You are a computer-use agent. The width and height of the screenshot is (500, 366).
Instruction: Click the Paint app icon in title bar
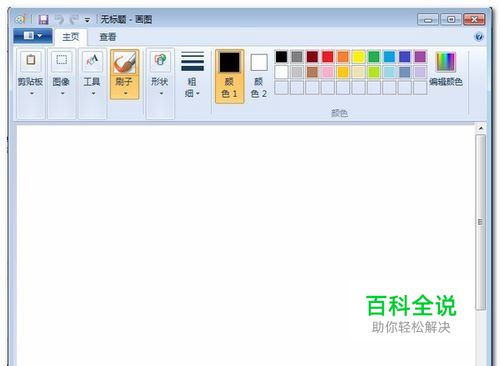click(20, 19)
